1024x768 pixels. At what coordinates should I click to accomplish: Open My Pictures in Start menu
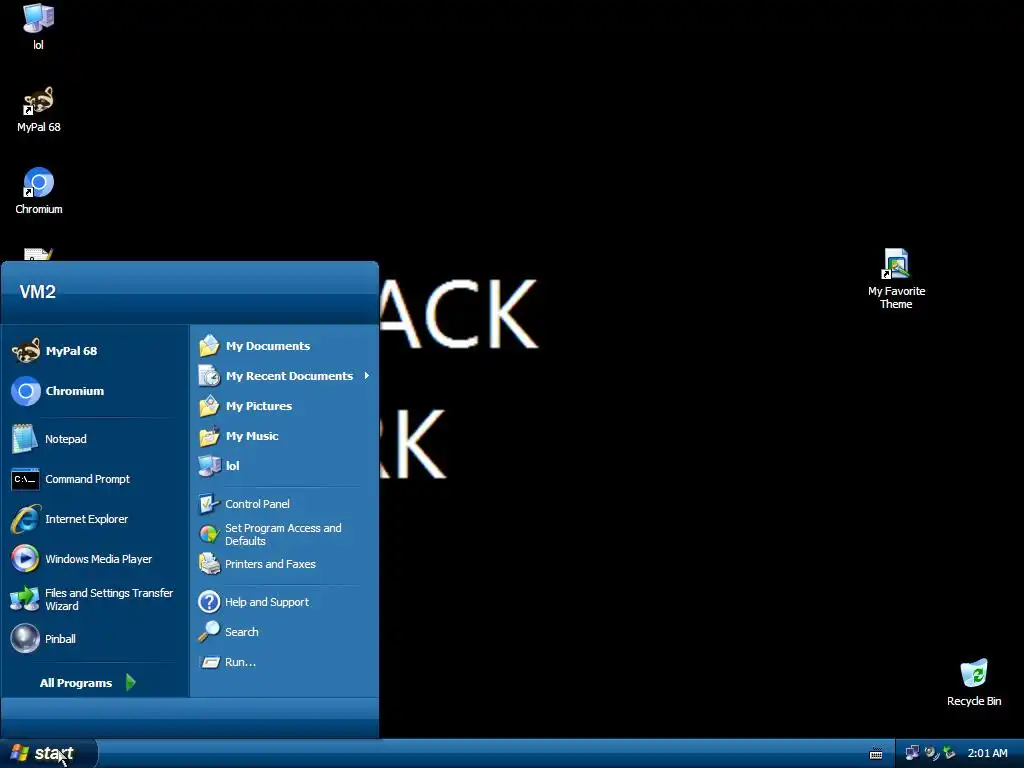(x=284, y=406)
